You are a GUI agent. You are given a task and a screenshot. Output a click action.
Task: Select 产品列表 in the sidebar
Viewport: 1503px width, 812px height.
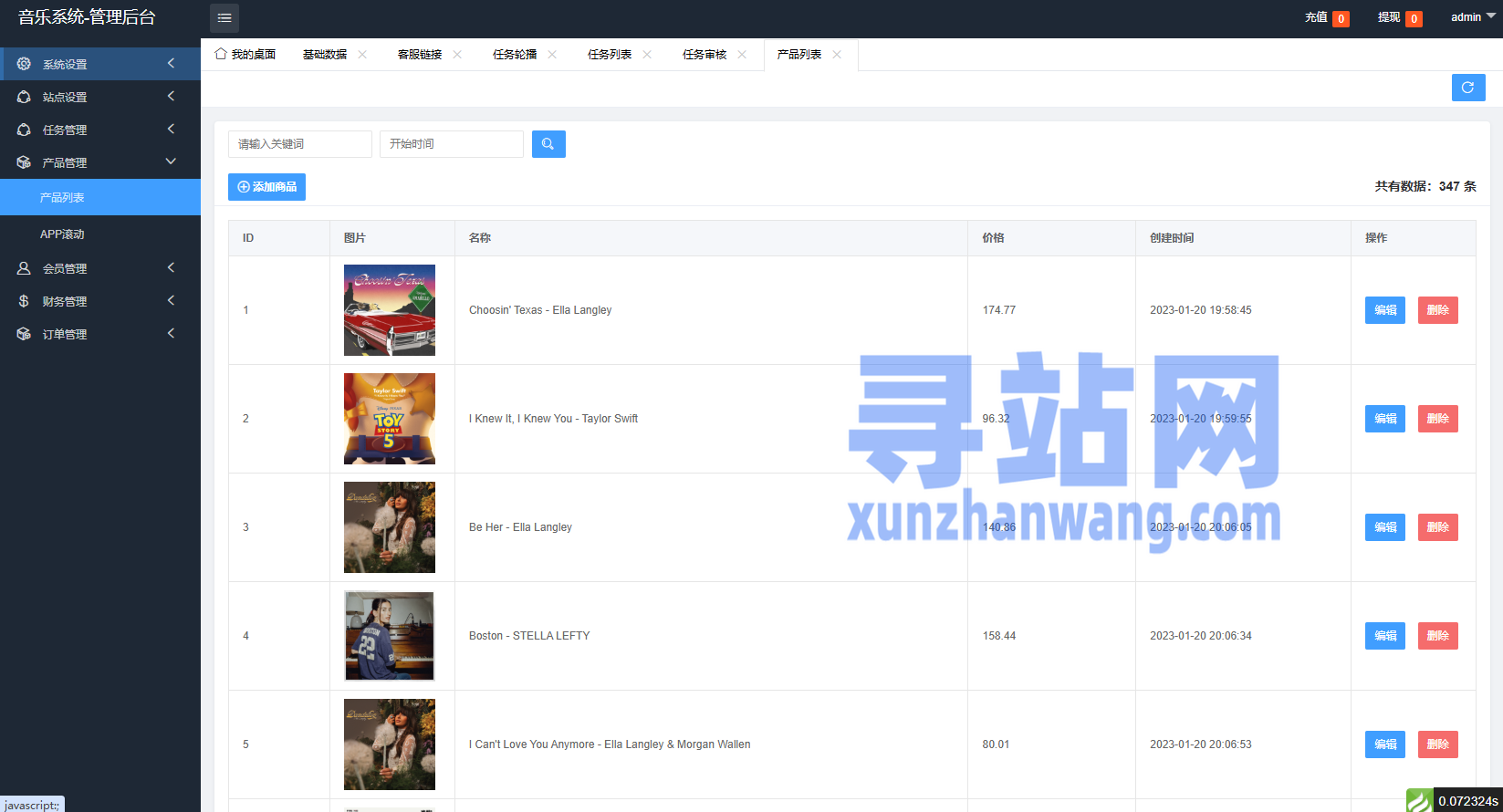[100, 197]
